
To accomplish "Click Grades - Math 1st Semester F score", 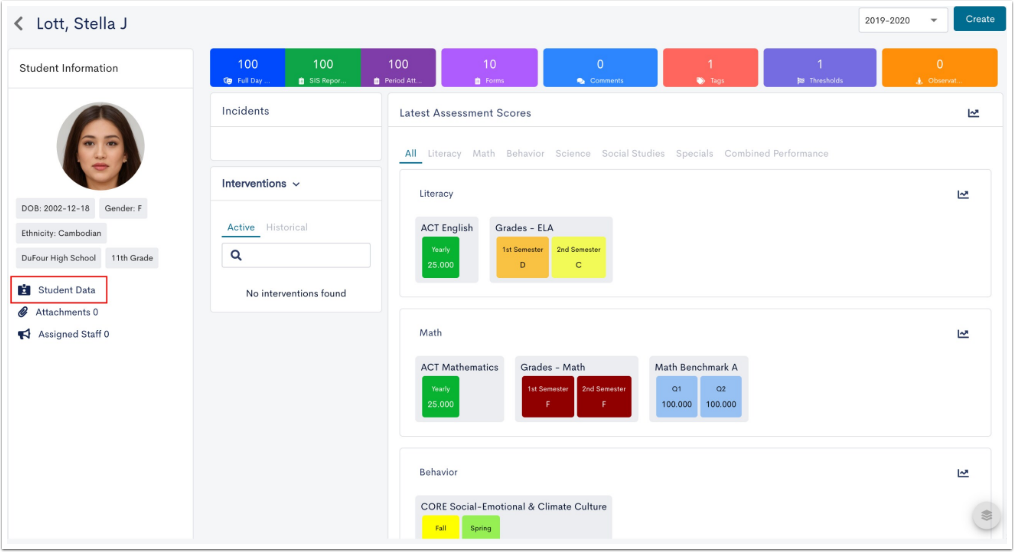I will [x=548, y=397].
